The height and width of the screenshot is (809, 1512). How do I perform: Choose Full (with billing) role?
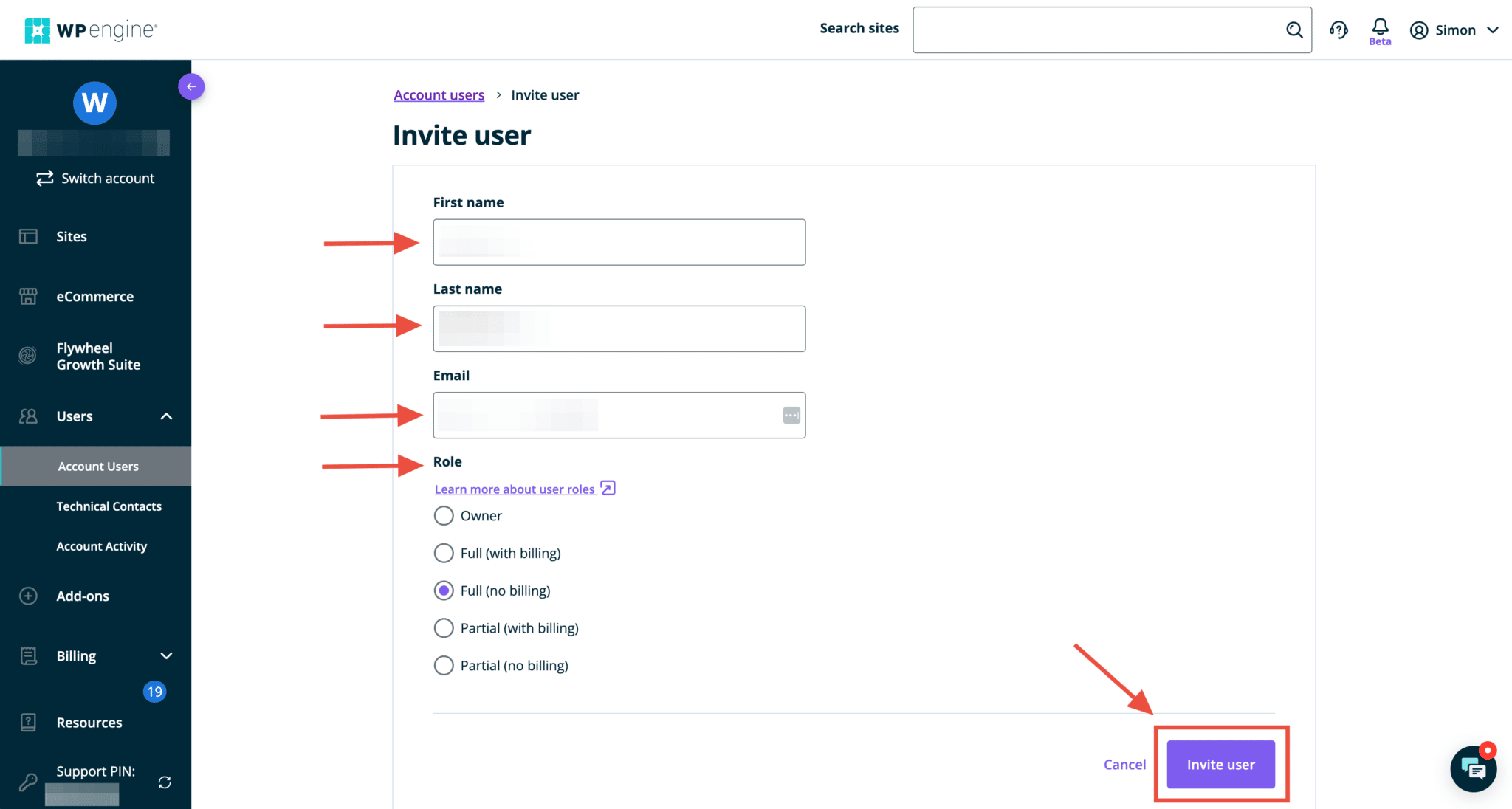[x=444, y=553]
